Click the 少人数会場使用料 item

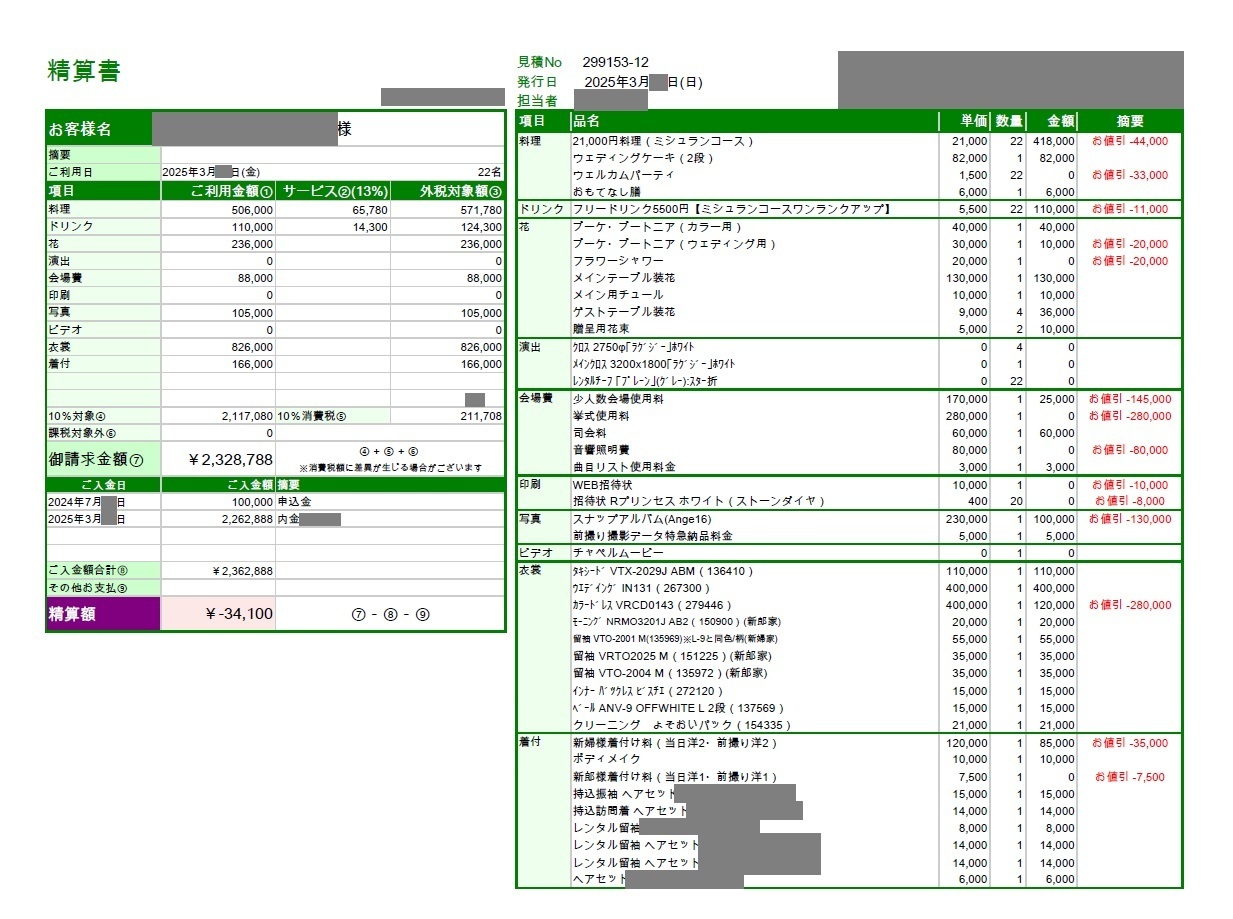(618, 399)
